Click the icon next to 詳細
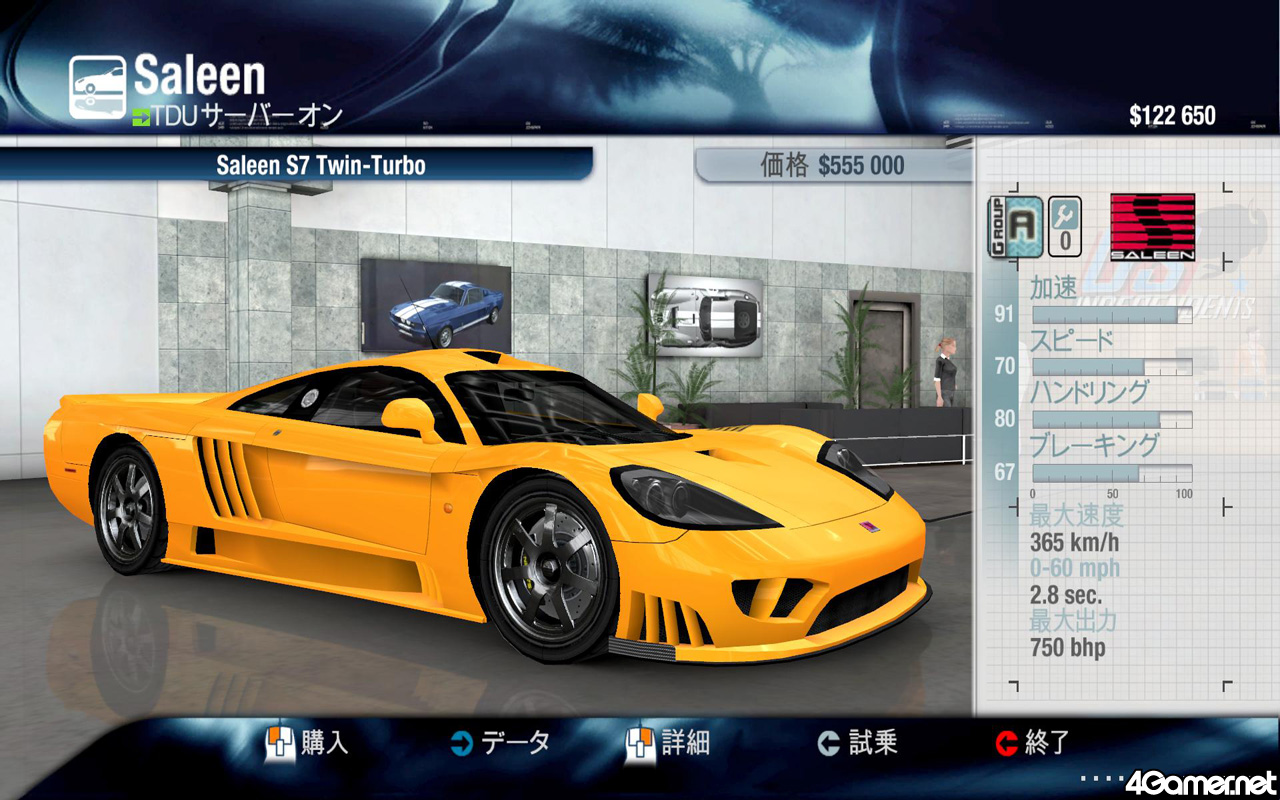 [640, 743]
